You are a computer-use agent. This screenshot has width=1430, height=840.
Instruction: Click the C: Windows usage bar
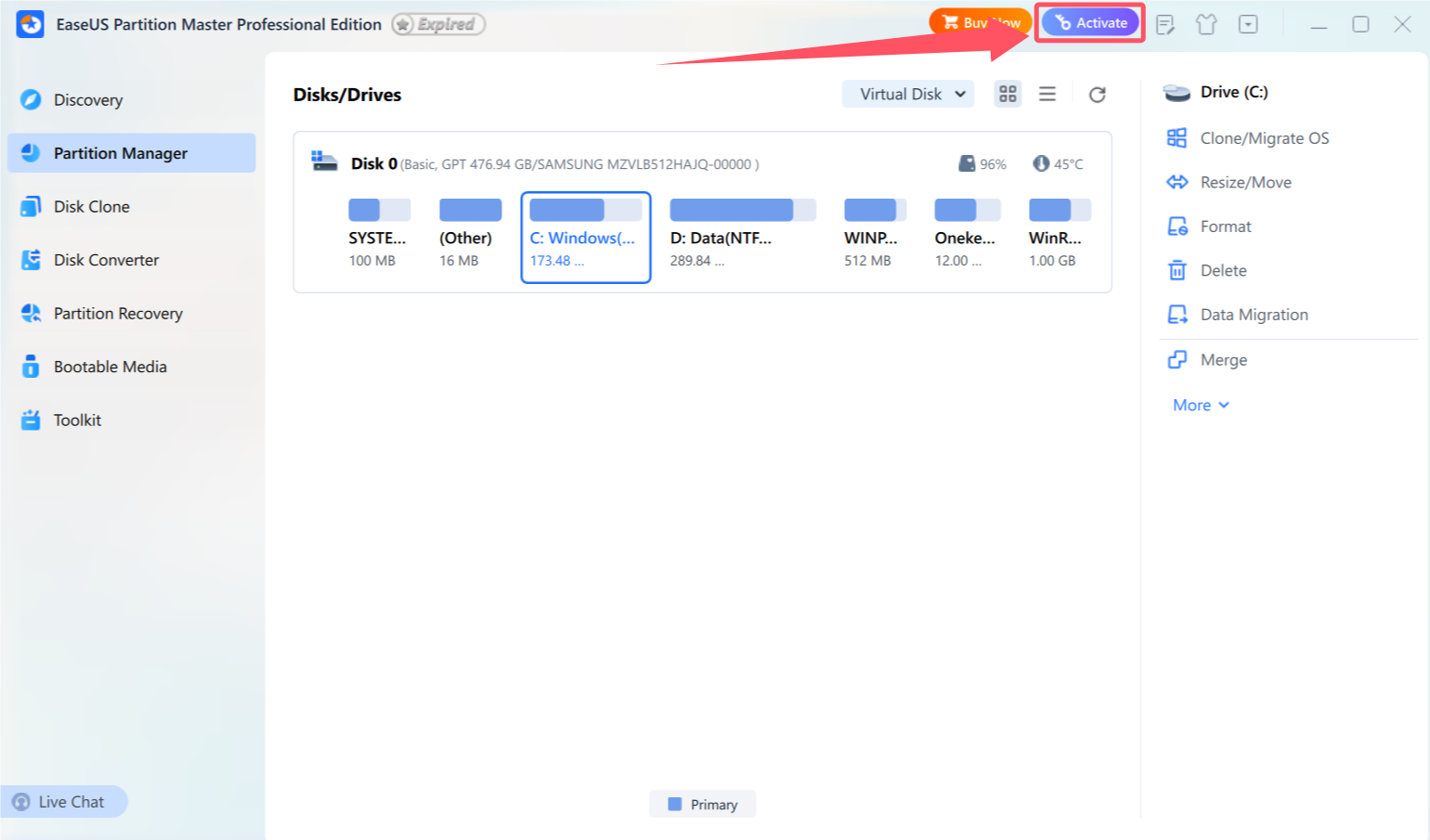click(586, 210)
